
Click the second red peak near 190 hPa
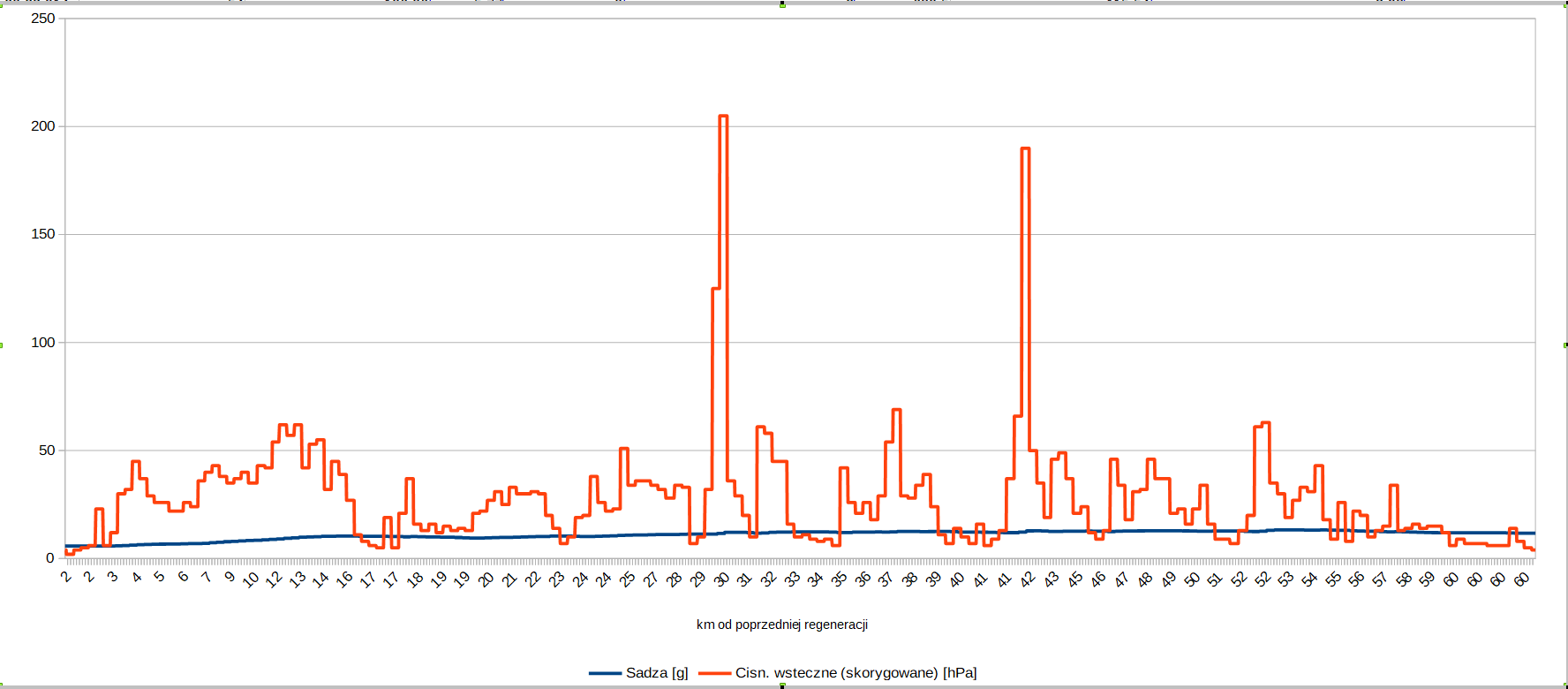1025,148
